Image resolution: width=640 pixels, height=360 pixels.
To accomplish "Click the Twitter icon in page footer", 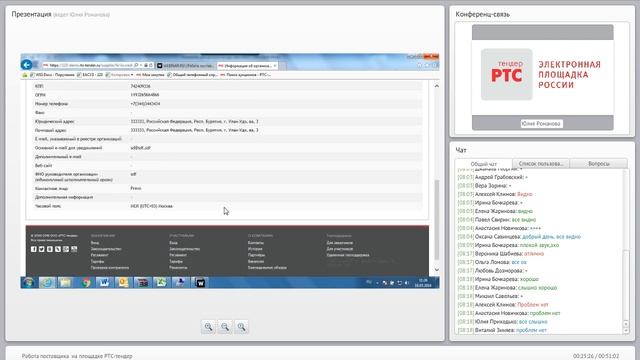I will (42, 249).
